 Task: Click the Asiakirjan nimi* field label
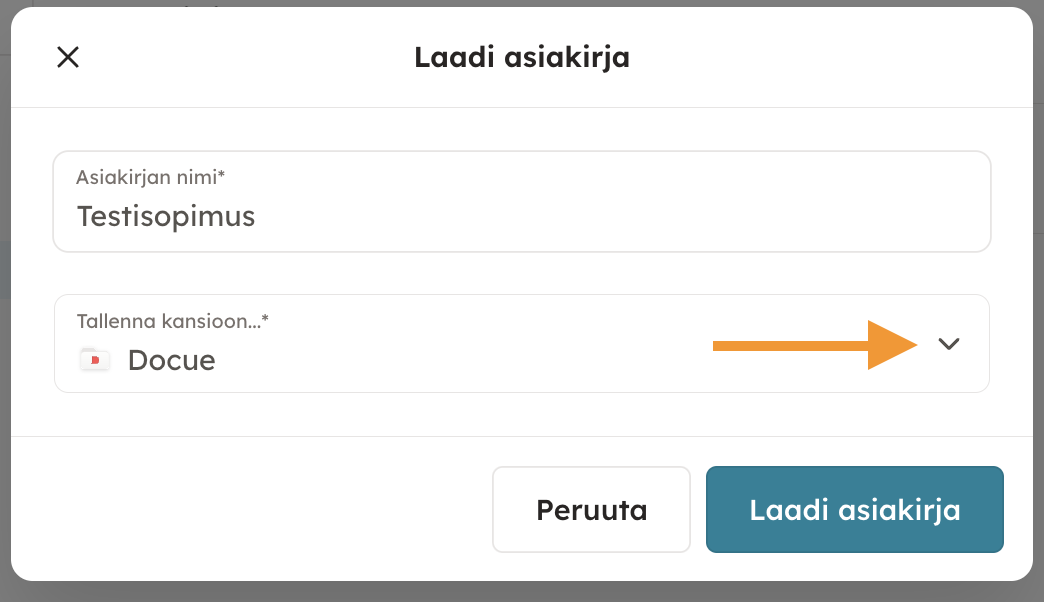click(x=150, y=178)
